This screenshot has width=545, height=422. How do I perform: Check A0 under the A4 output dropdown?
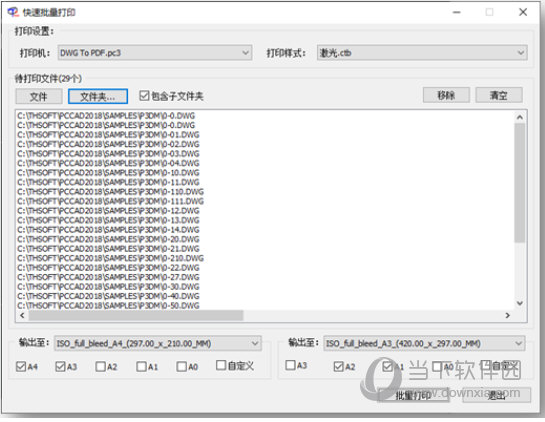(181, 366)
